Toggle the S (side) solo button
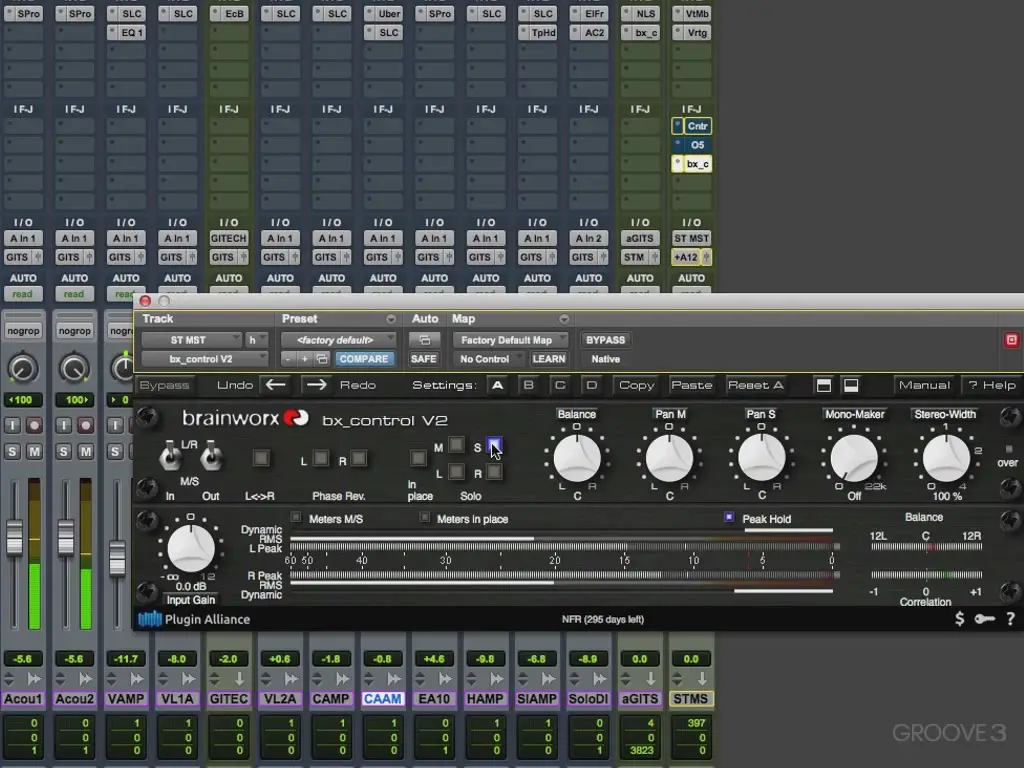 494,446
